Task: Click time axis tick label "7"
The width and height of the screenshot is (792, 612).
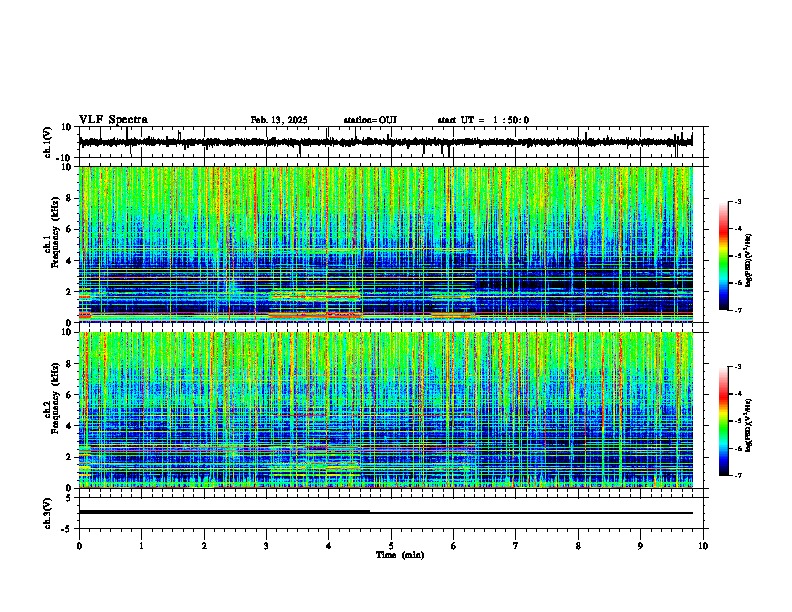Action: pyautogui.click(x=516, y=546)
